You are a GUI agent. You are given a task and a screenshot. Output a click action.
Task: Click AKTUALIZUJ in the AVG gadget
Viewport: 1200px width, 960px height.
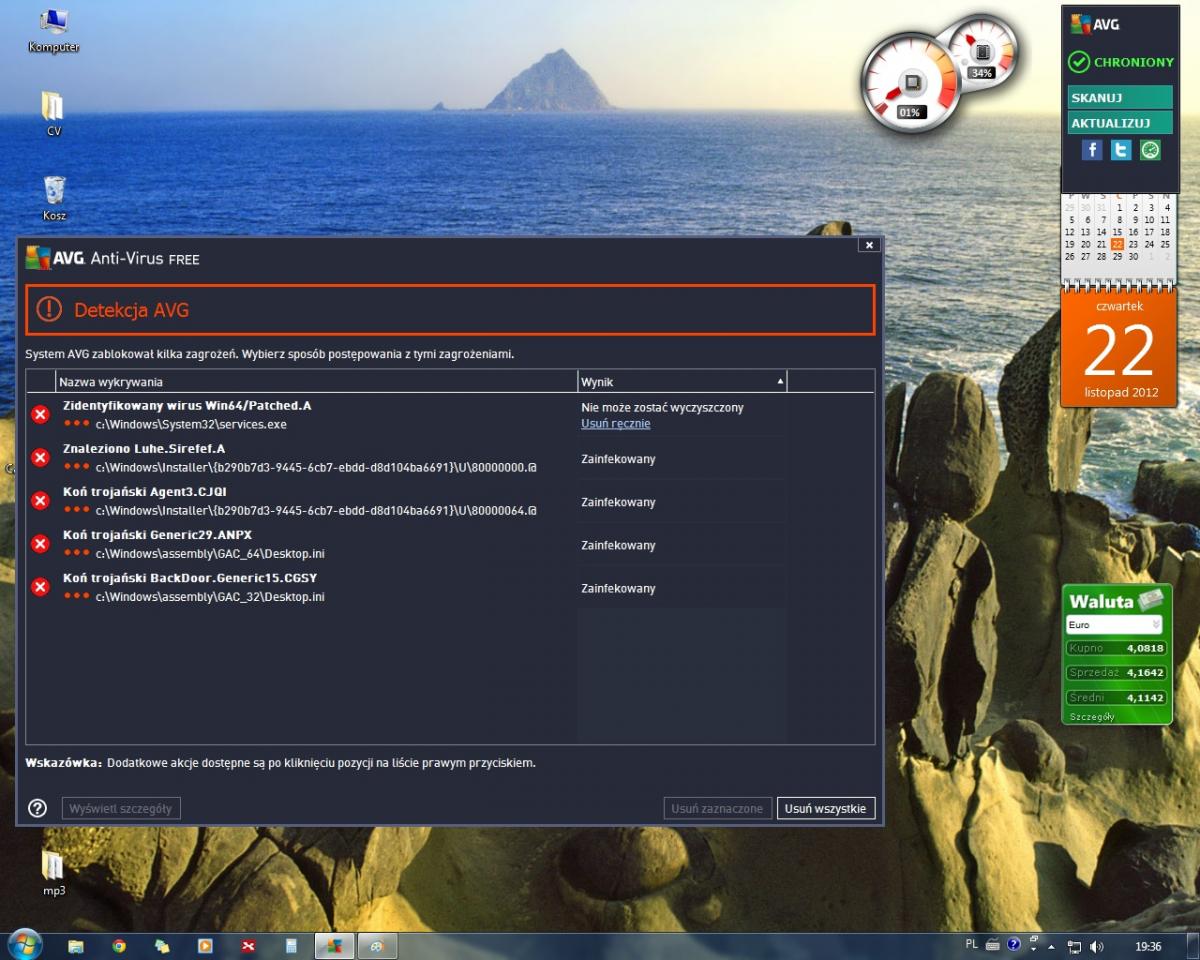(x=1120, y=123)
